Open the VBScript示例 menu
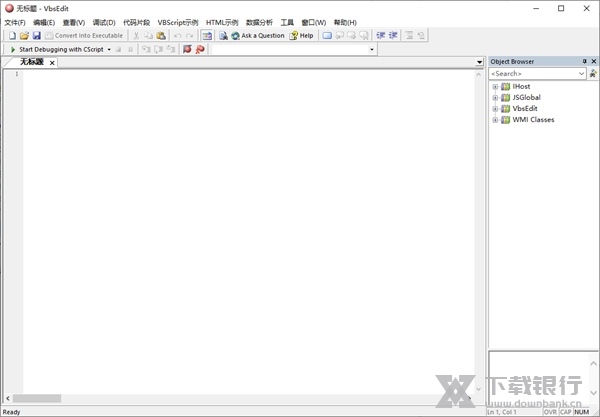This screenshot has width=600, height=417. pyautogui.click(x=177, y=22)
